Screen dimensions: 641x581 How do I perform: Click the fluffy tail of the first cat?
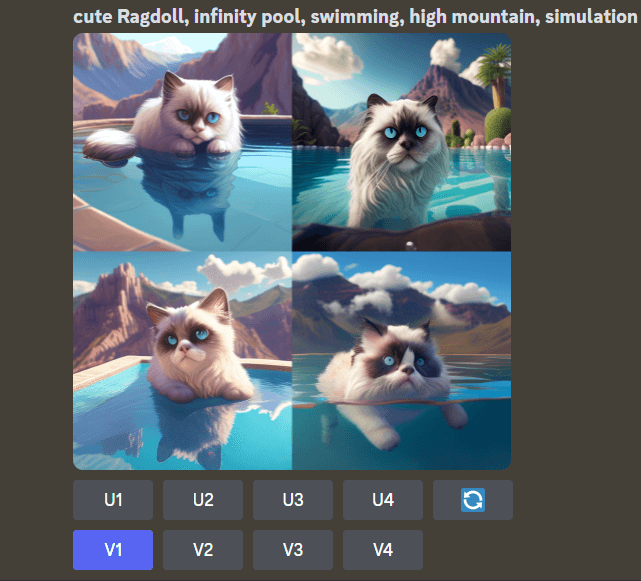110,144
